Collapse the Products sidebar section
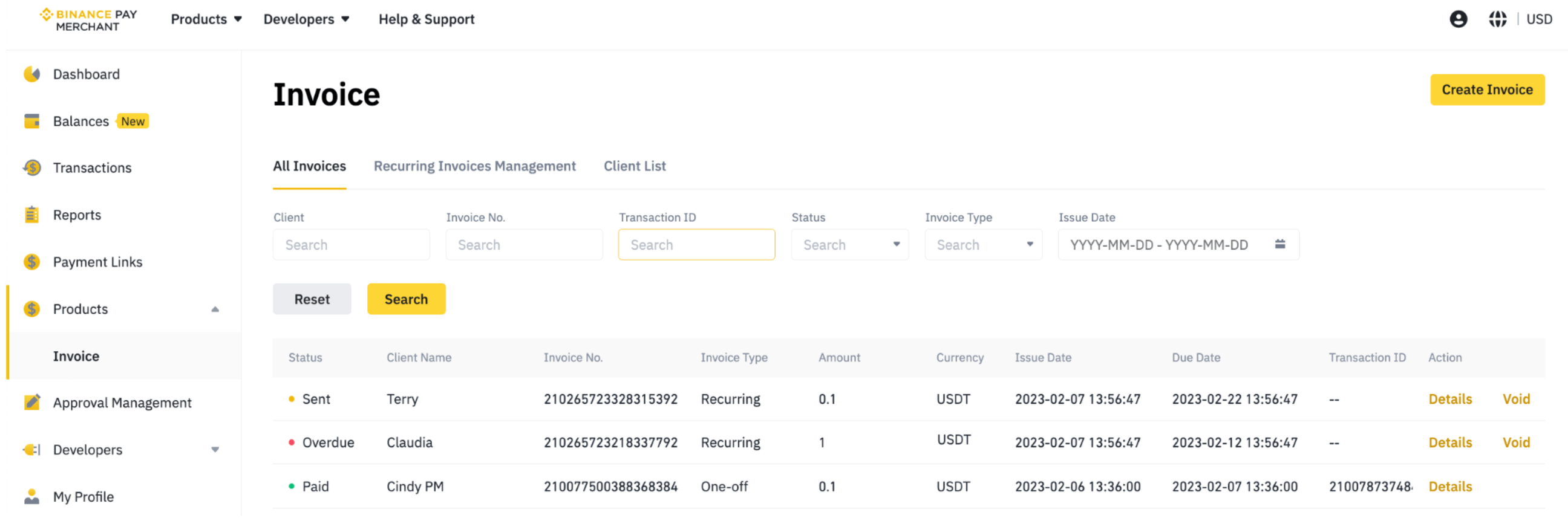This screenshot has width=1568, height=521. tap(215, 309)
